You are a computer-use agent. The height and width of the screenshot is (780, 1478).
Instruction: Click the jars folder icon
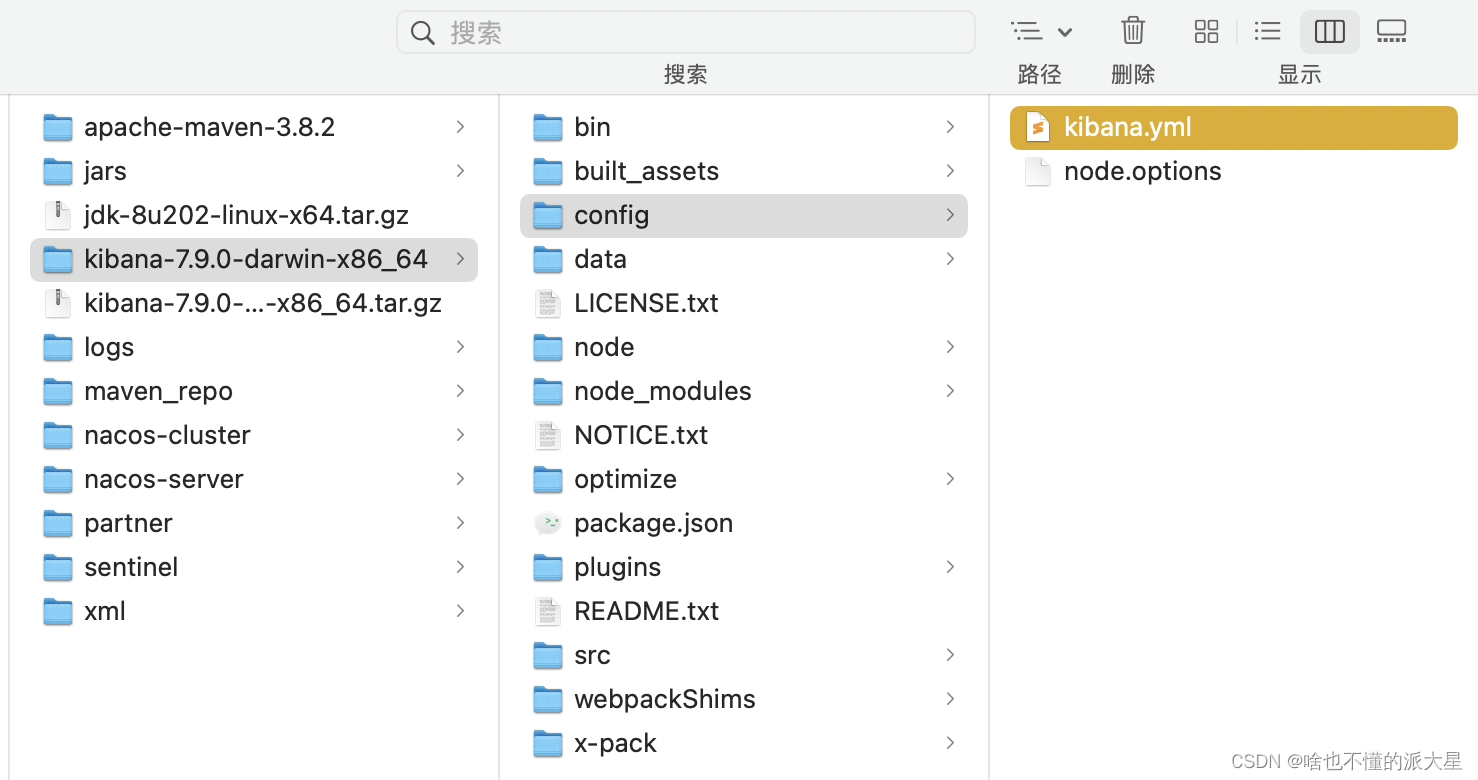(x=58, y=171)
